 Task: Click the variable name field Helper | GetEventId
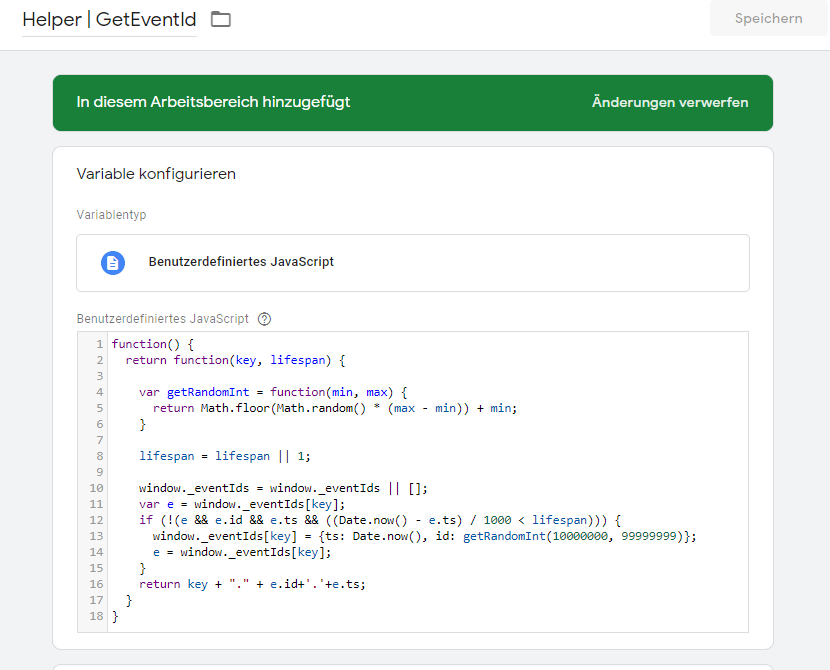(x=109, y=19)
